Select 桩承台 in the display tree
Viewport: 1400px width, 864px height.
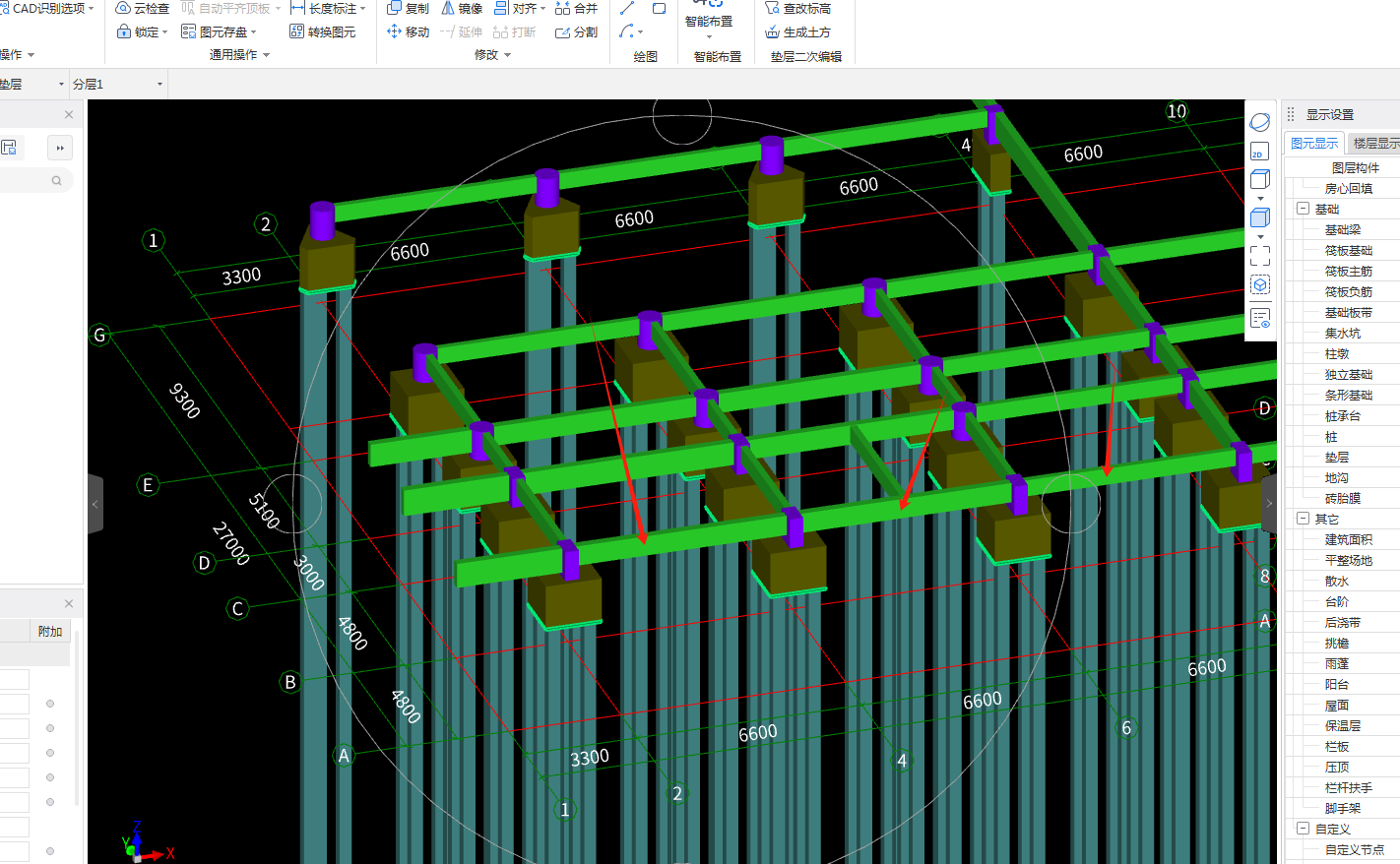[1343, 415]
